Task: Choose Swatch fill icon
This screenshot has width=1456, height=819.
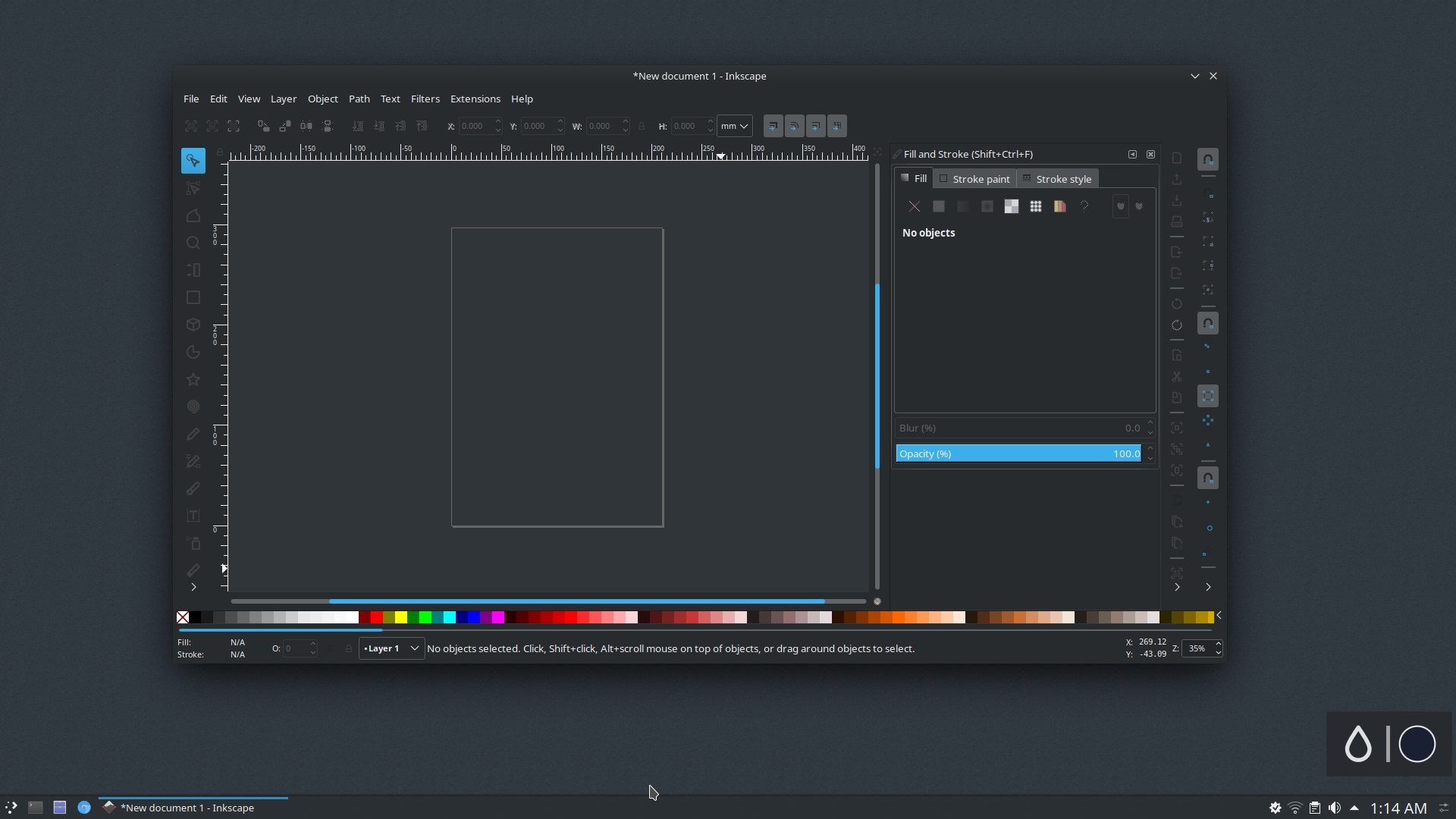Action: (1060, 206)
